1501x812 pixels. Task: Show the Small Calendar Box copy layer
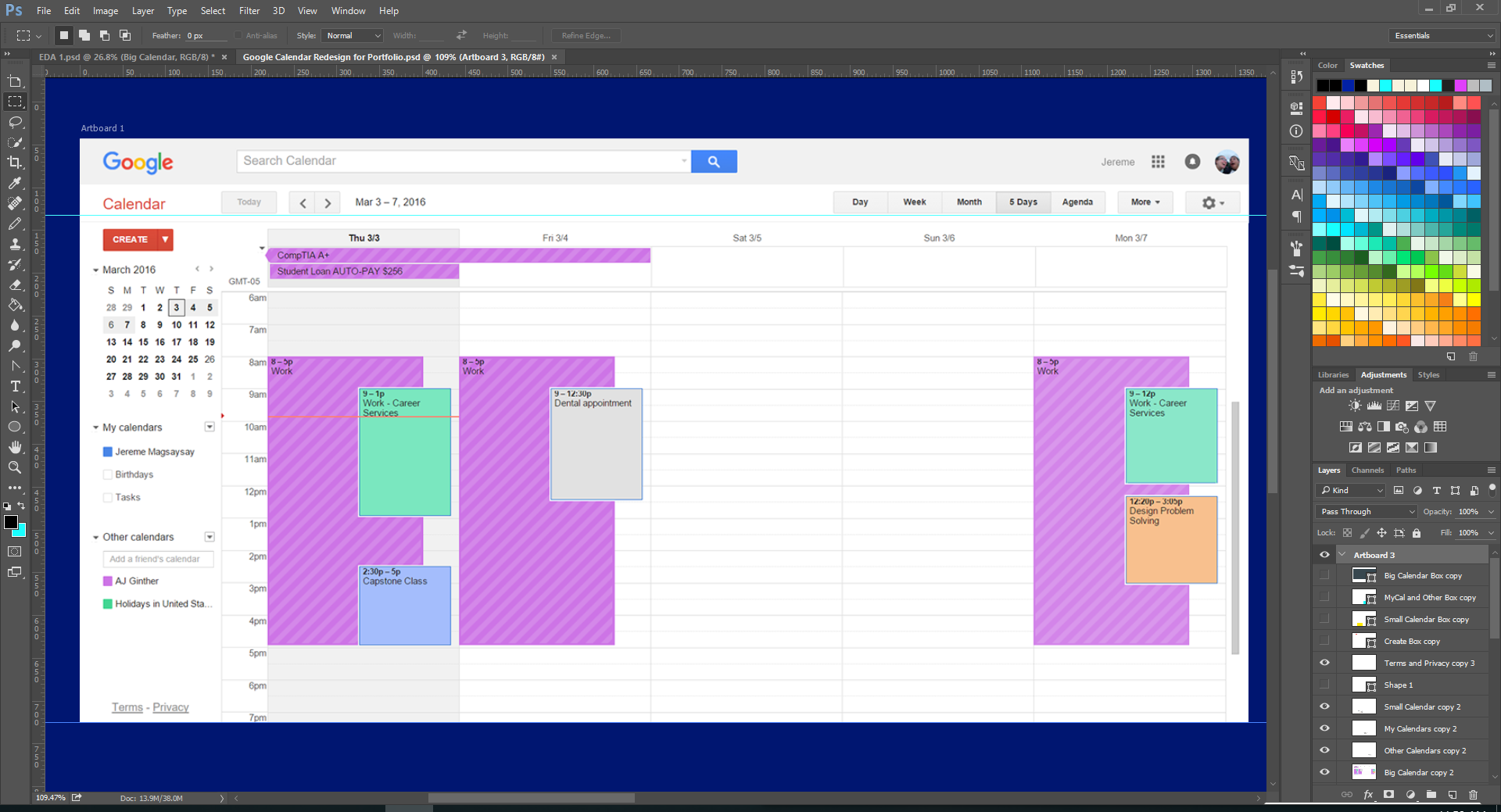click(x=1324, y=620)
